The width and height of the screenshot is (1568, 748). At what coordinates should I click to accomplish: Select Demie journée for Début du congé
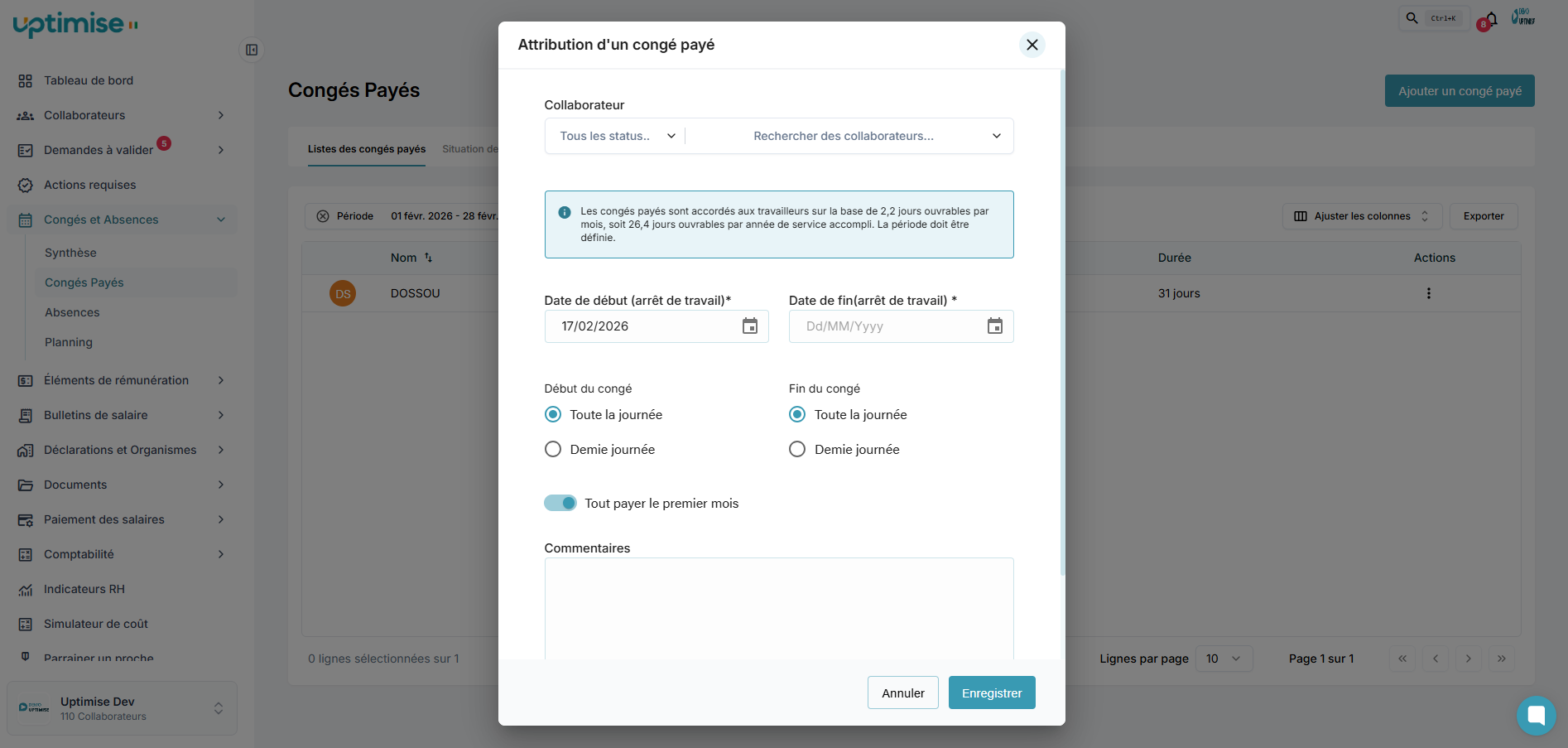click(553, 449)
